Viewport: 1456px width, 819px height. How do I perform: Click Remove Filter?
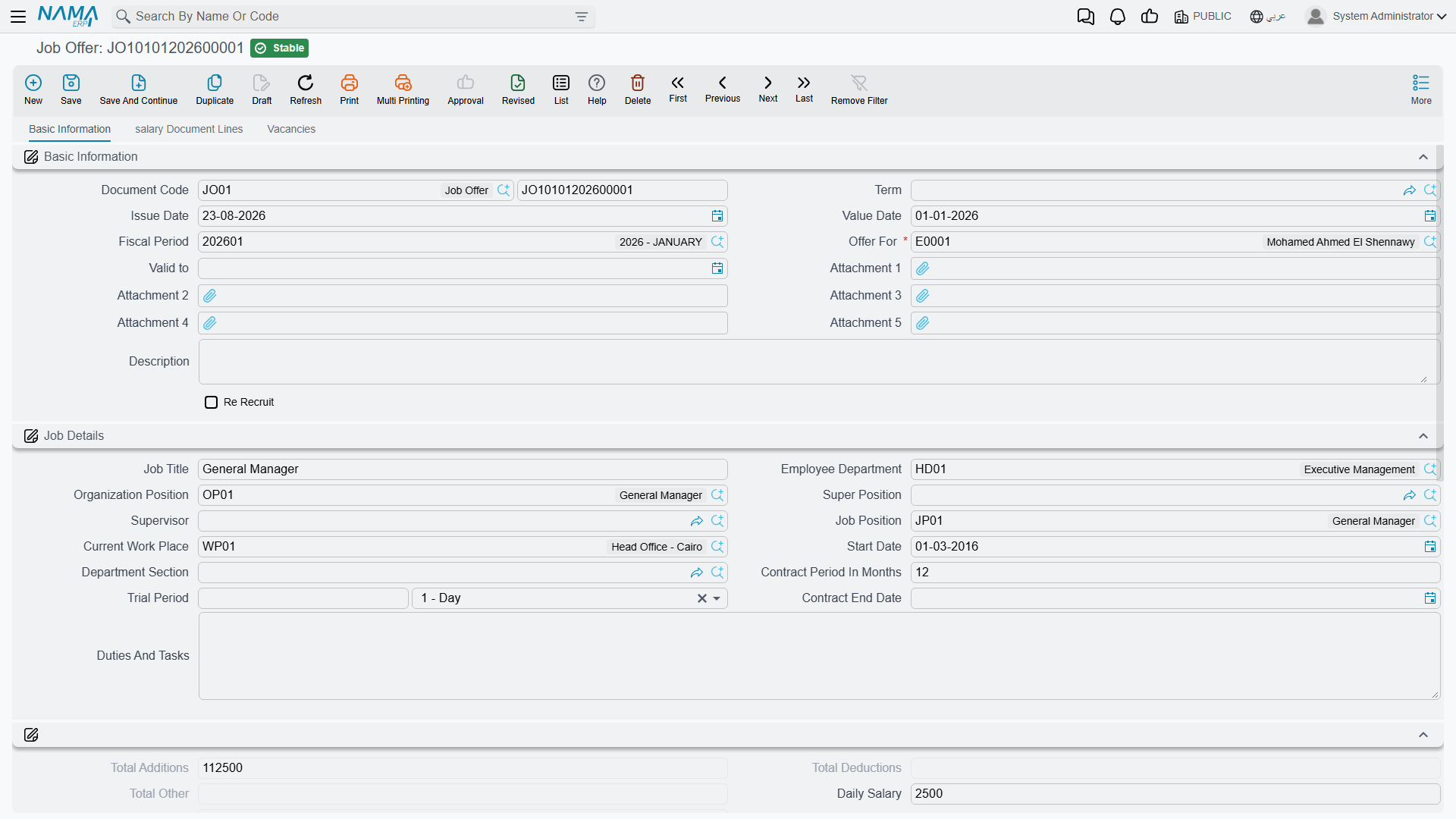(x=859, y=89)
